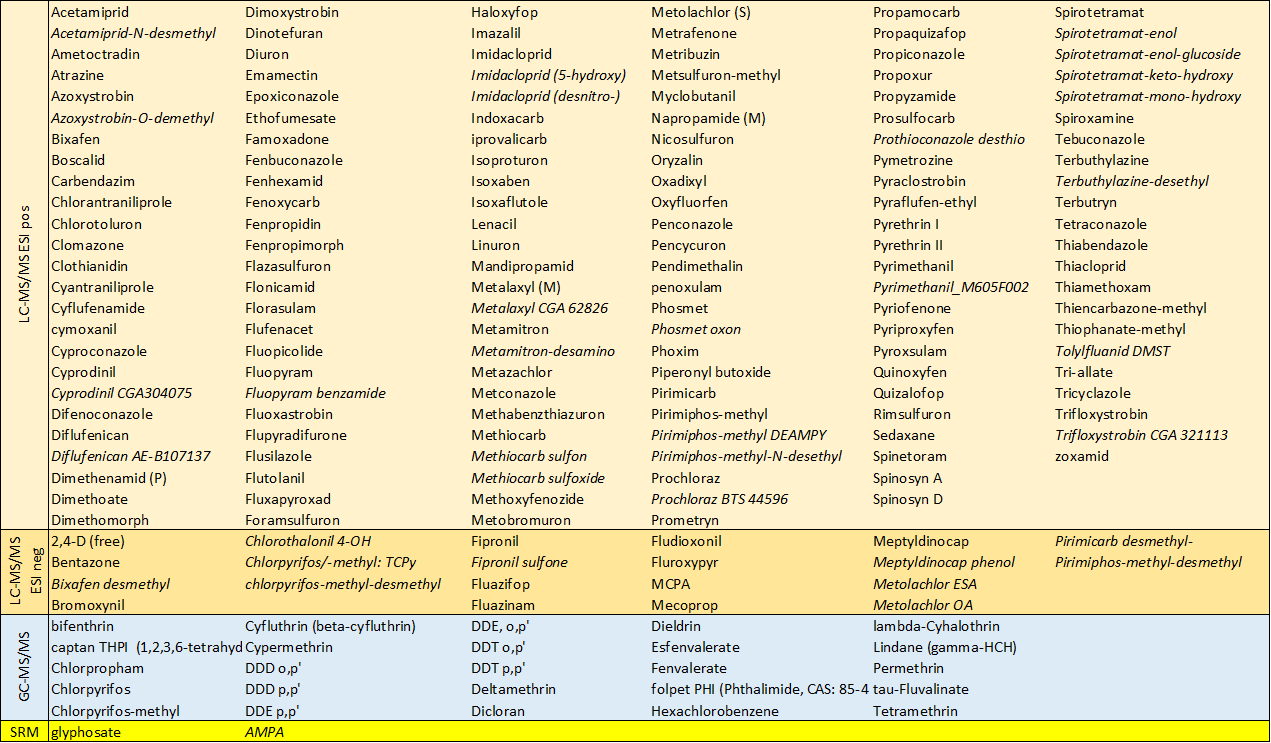Click the Spinosyn D cell

[x=907, y=499]
